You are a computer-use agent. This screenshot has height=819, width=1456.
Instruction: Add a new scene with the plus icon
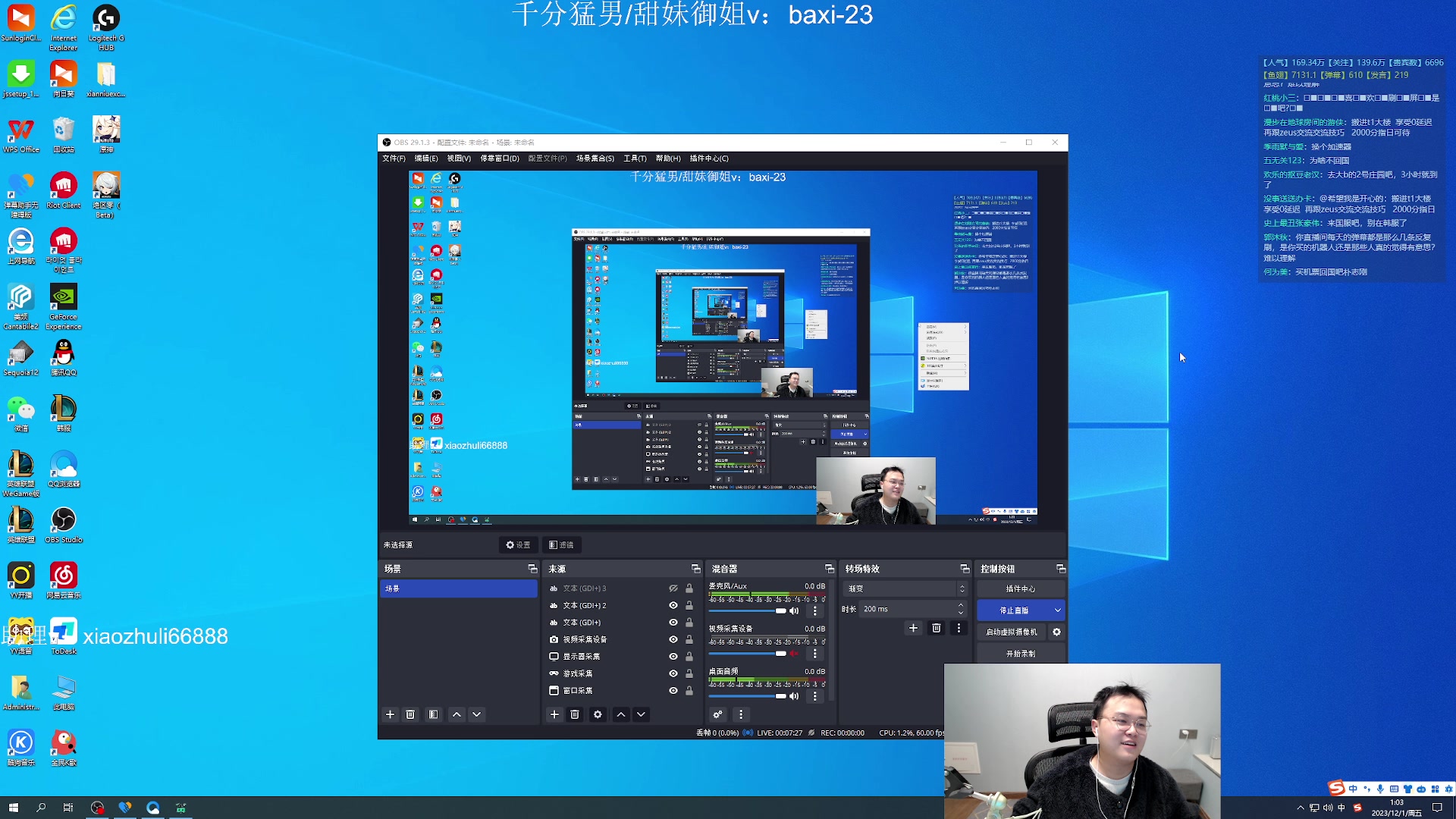(389, 714)
